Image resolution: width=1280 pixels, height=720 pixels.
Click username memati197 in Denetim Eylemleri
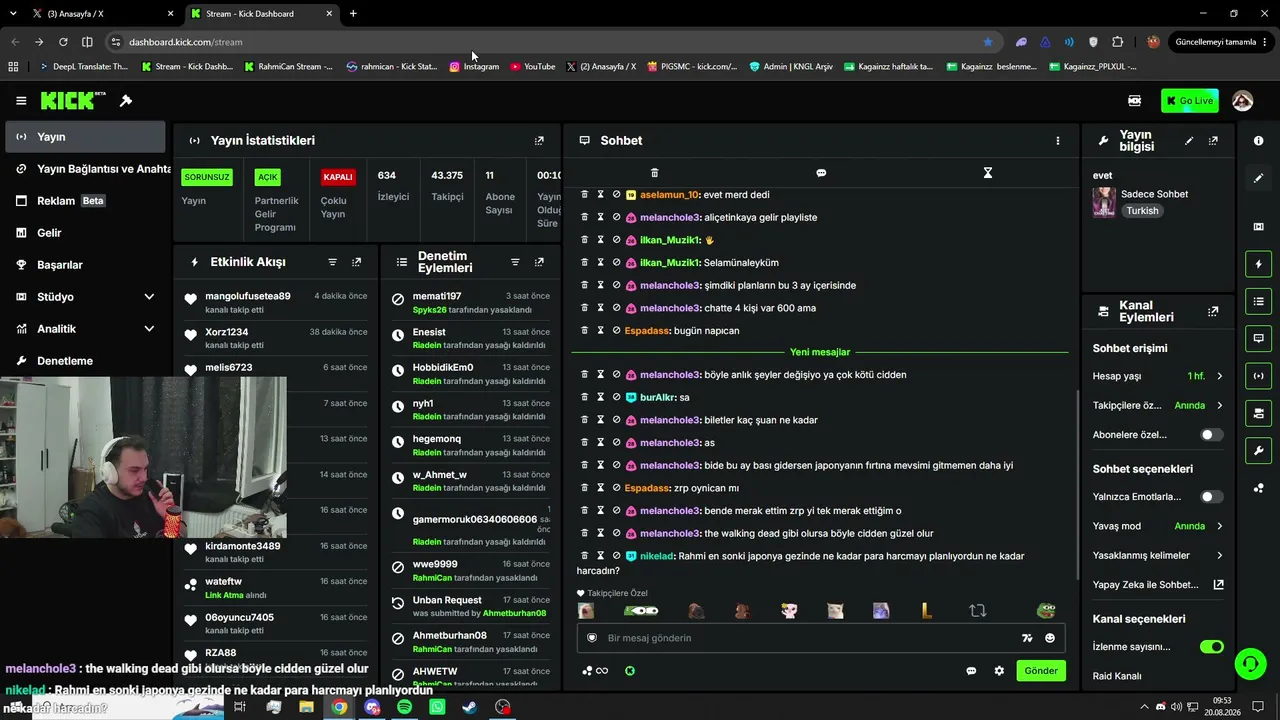437,296
